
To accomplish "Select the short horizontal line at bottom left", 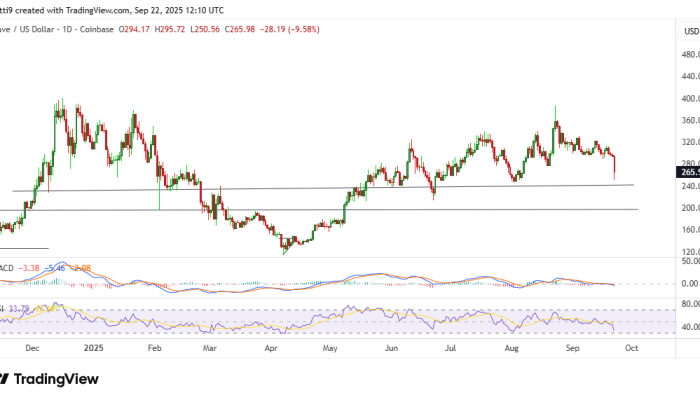I will click(x=25, y=247).
